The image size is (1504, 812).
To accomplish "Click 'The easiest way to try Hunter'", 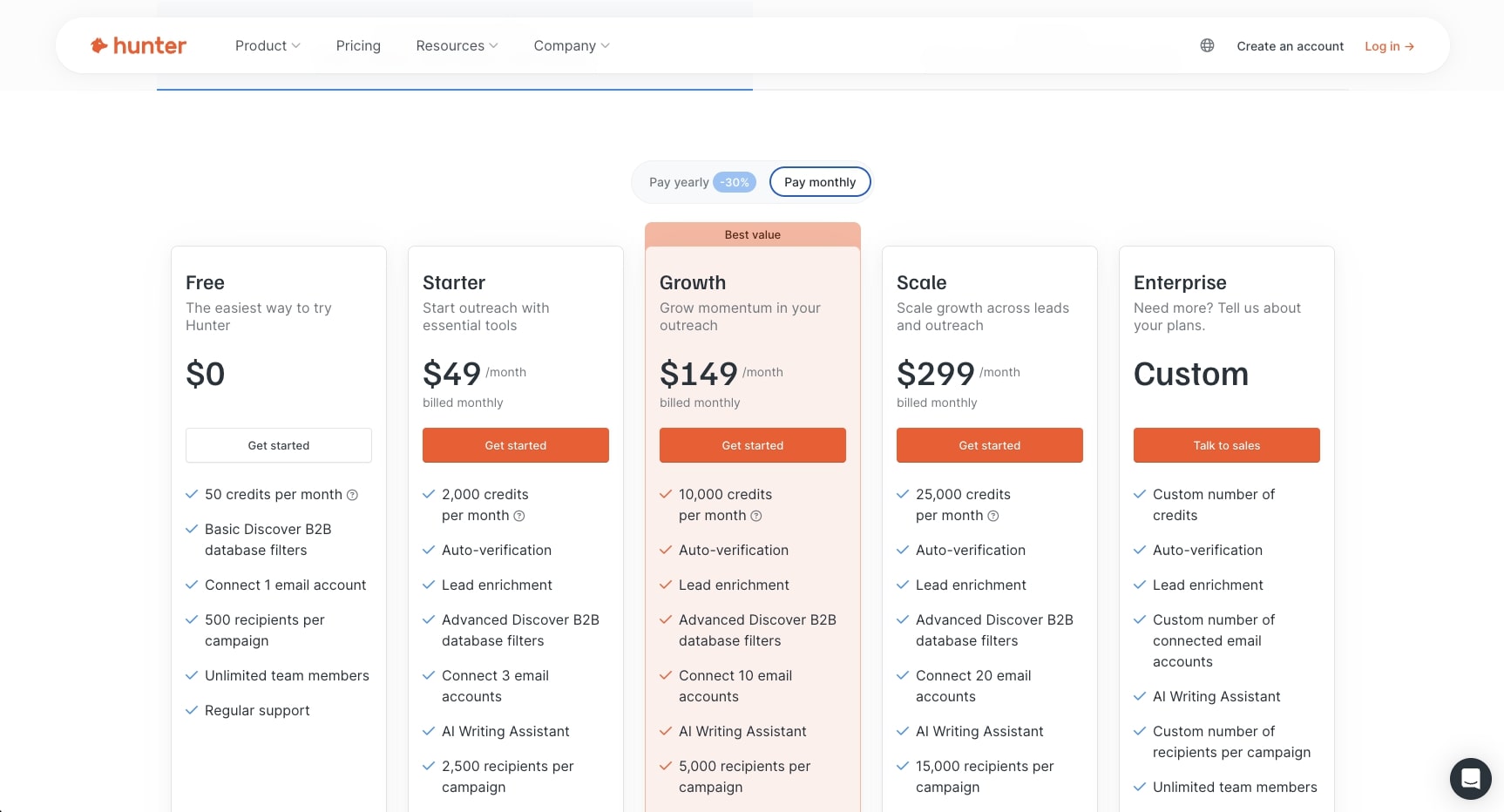I will tap(259, 316).
